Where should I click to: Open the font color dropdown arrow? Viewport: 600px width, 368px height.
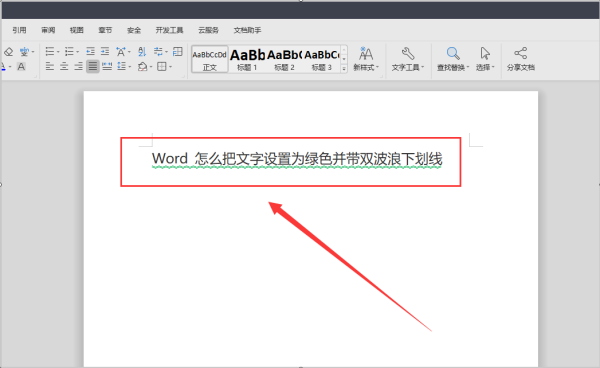(10, 67)
